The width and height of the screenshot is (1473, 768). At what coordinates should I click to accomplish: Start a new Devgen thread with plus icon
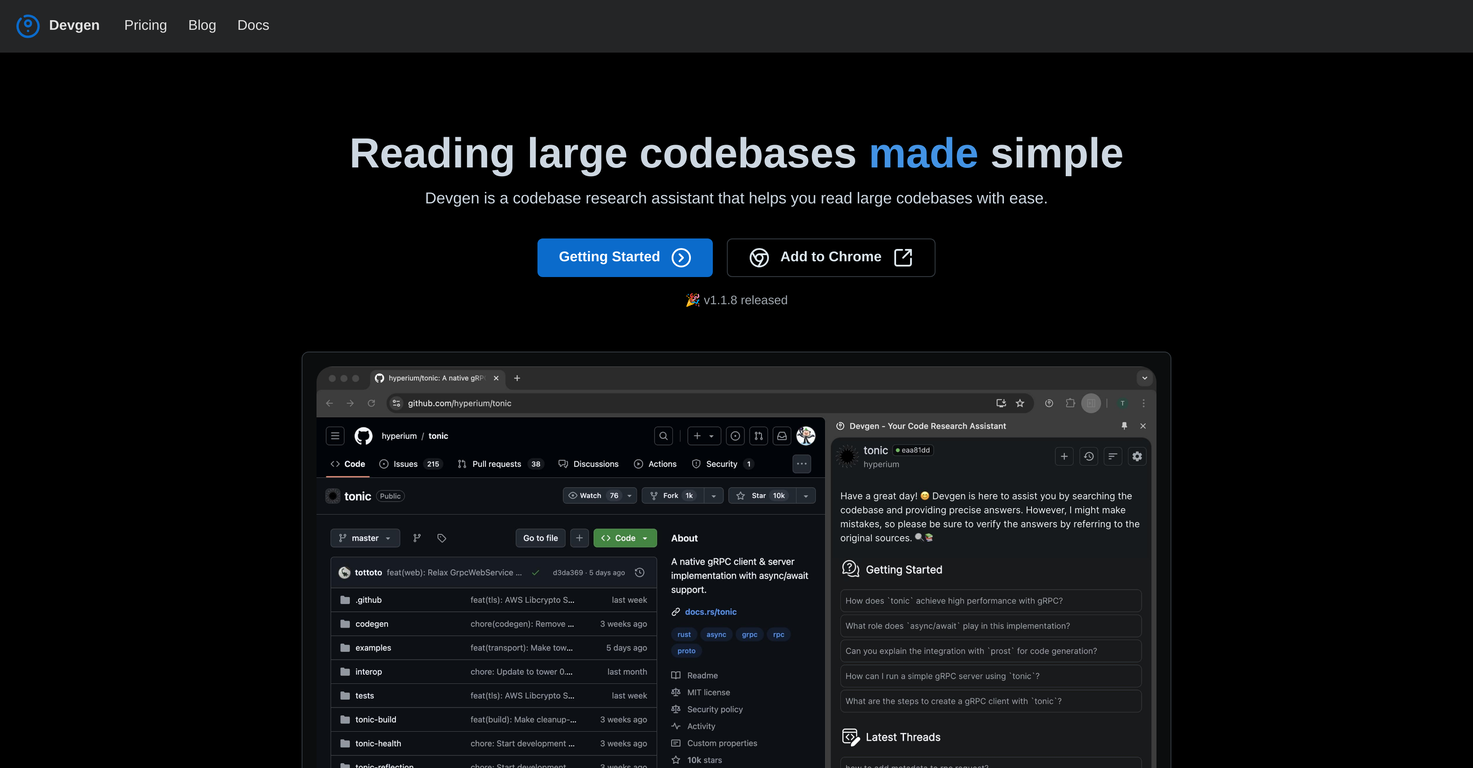(x=1064, y=456)
